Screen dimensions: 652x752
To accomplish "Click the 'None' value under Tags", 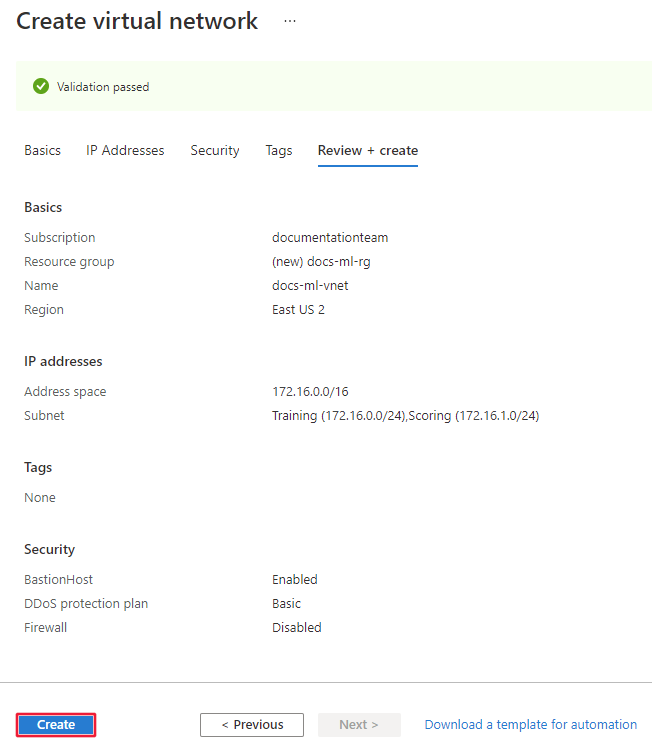I will (40, 498).
